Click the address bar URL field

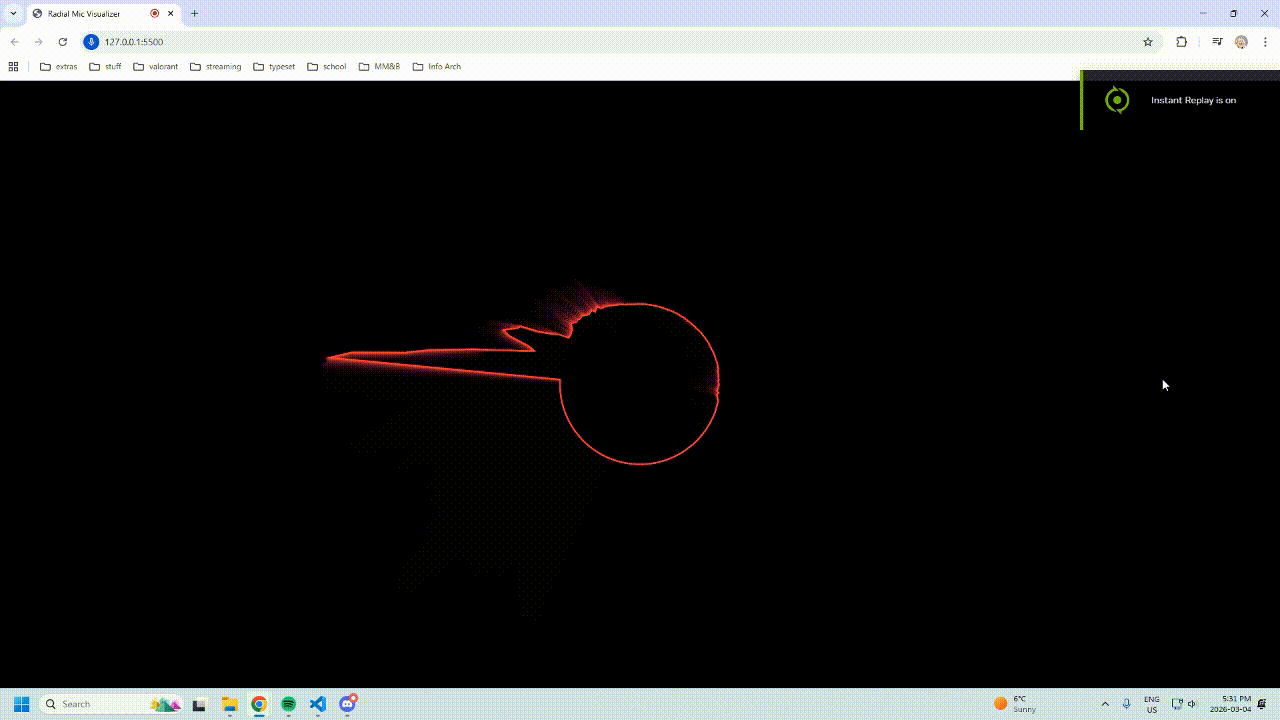click(135, 42)
